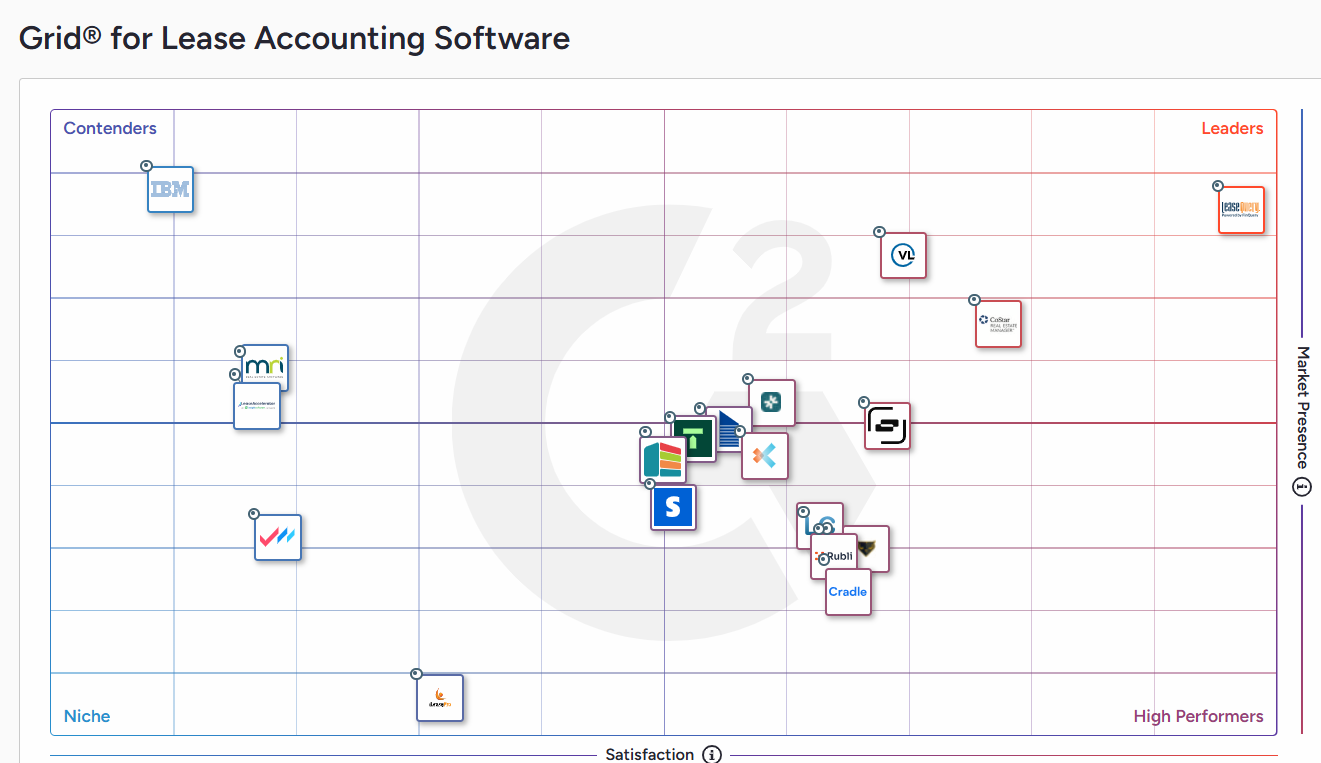Select the blue S logo tile
The width and height of the screenshot is (1321, 763).
point(673,507)
